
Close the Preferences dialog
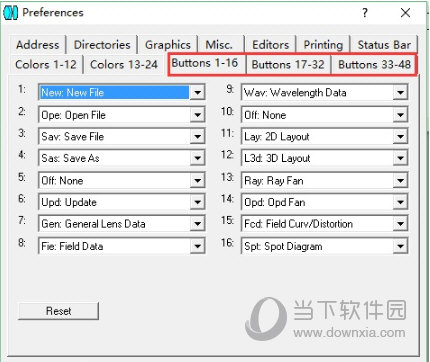coord(405,13)
